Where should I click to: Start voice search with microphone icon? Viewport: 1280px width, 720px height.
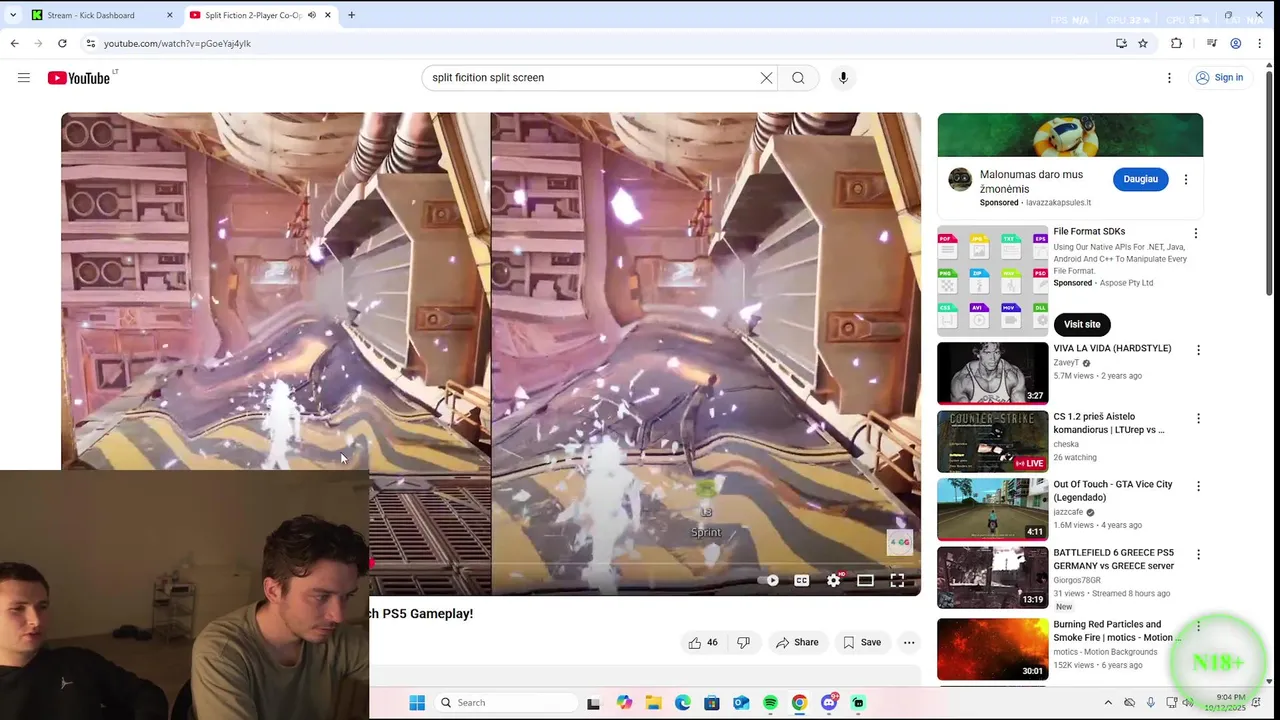843,78
